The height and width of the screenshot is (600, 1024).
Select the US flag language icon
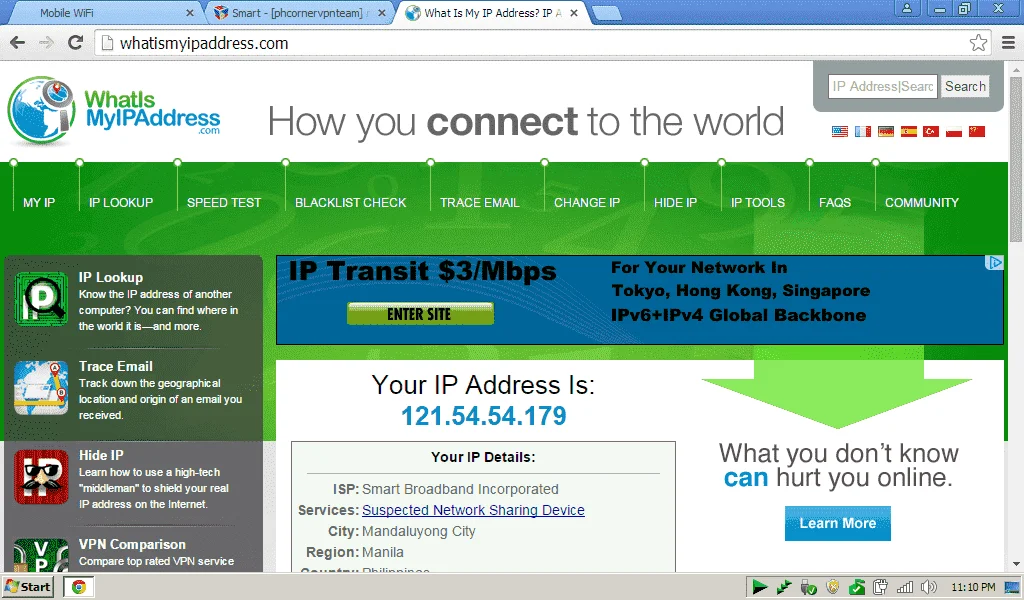840,131
